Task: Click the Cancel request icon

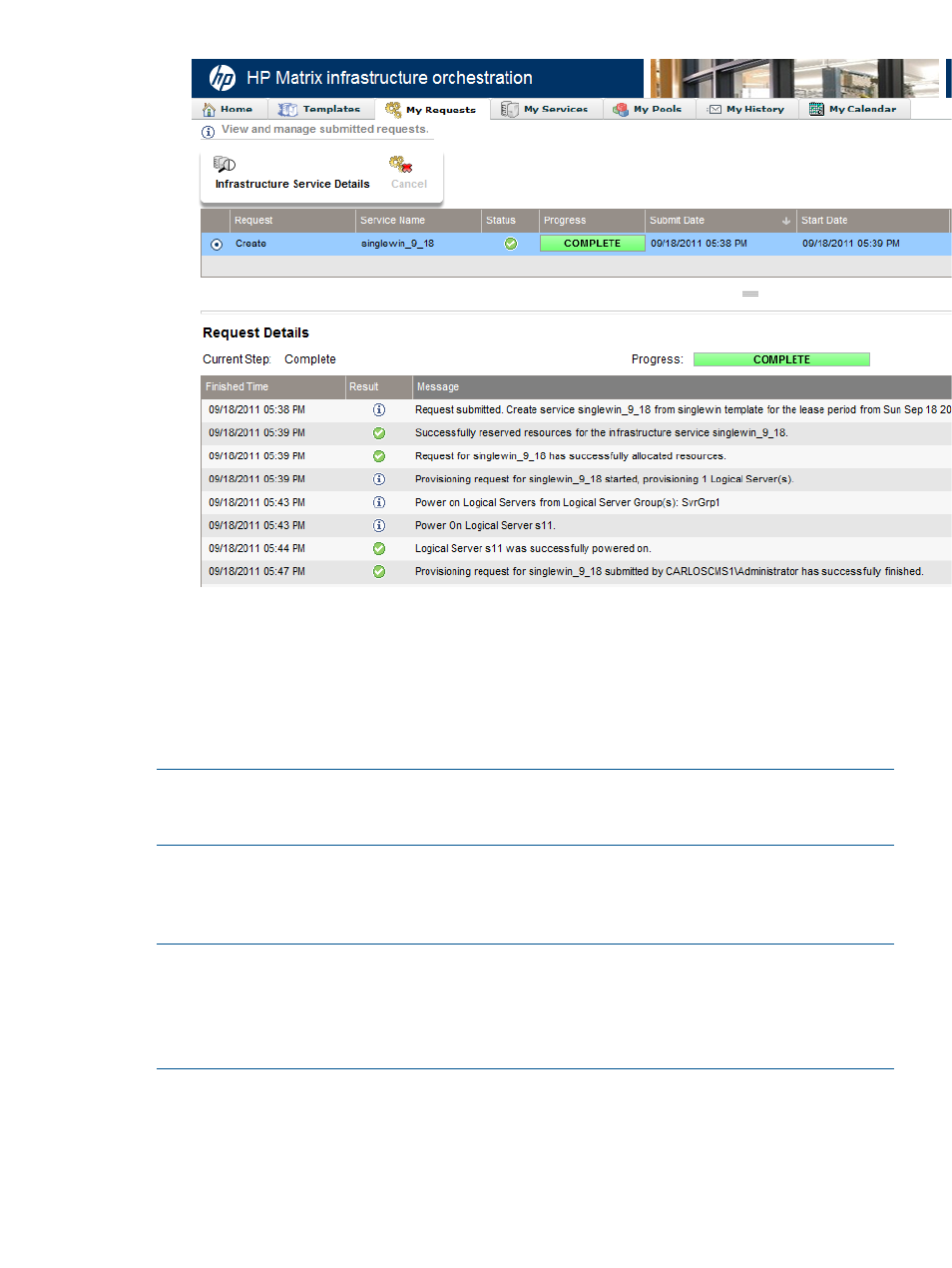Action: coord(401,164)
